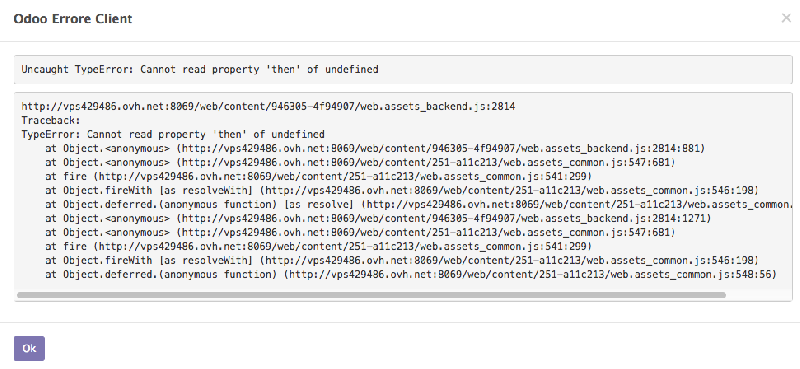Click the last 'fireWith [as resolveWith]' line
Image resolution: width=800 pixels, height=369 pixels.
click(x=402, y=260)
